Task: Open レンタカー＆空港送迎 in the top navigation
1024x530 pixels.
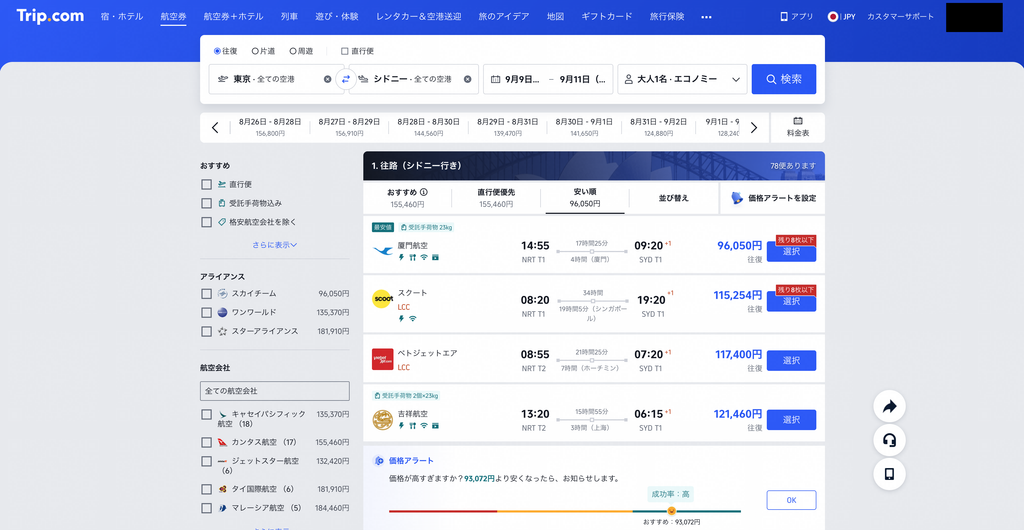Action: [419, 17]
